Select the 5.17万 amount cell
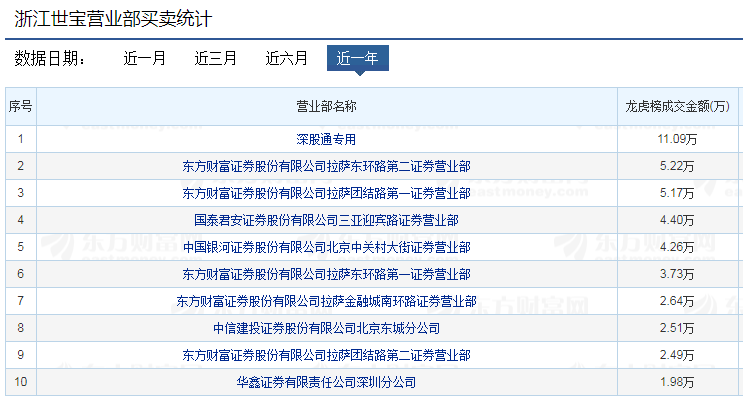This screenshot has height=399, width=743. pos(678,193)
